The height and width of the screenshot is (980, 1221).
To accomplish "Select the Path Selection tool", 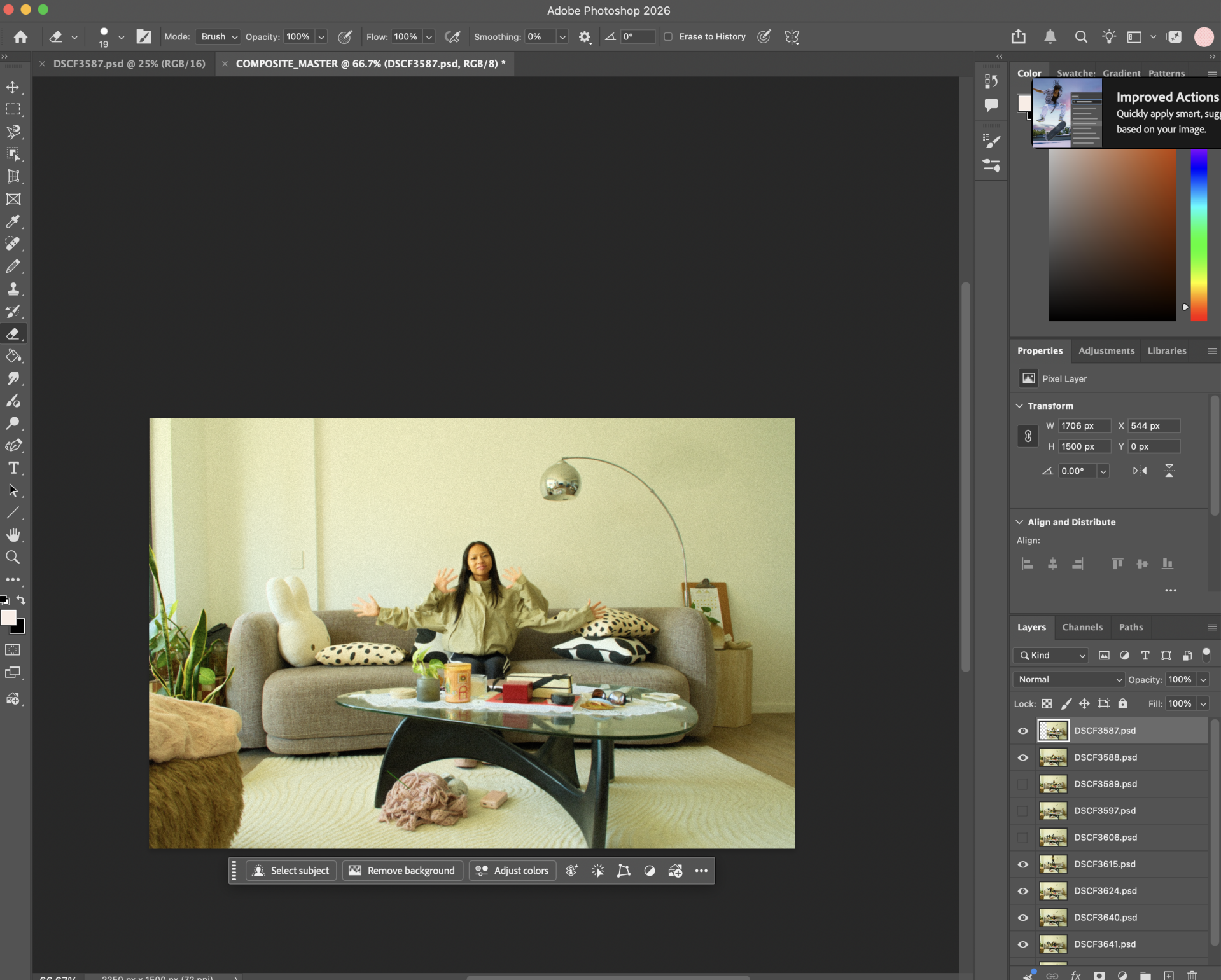I will pyautogui.click(x=13, y=490).
